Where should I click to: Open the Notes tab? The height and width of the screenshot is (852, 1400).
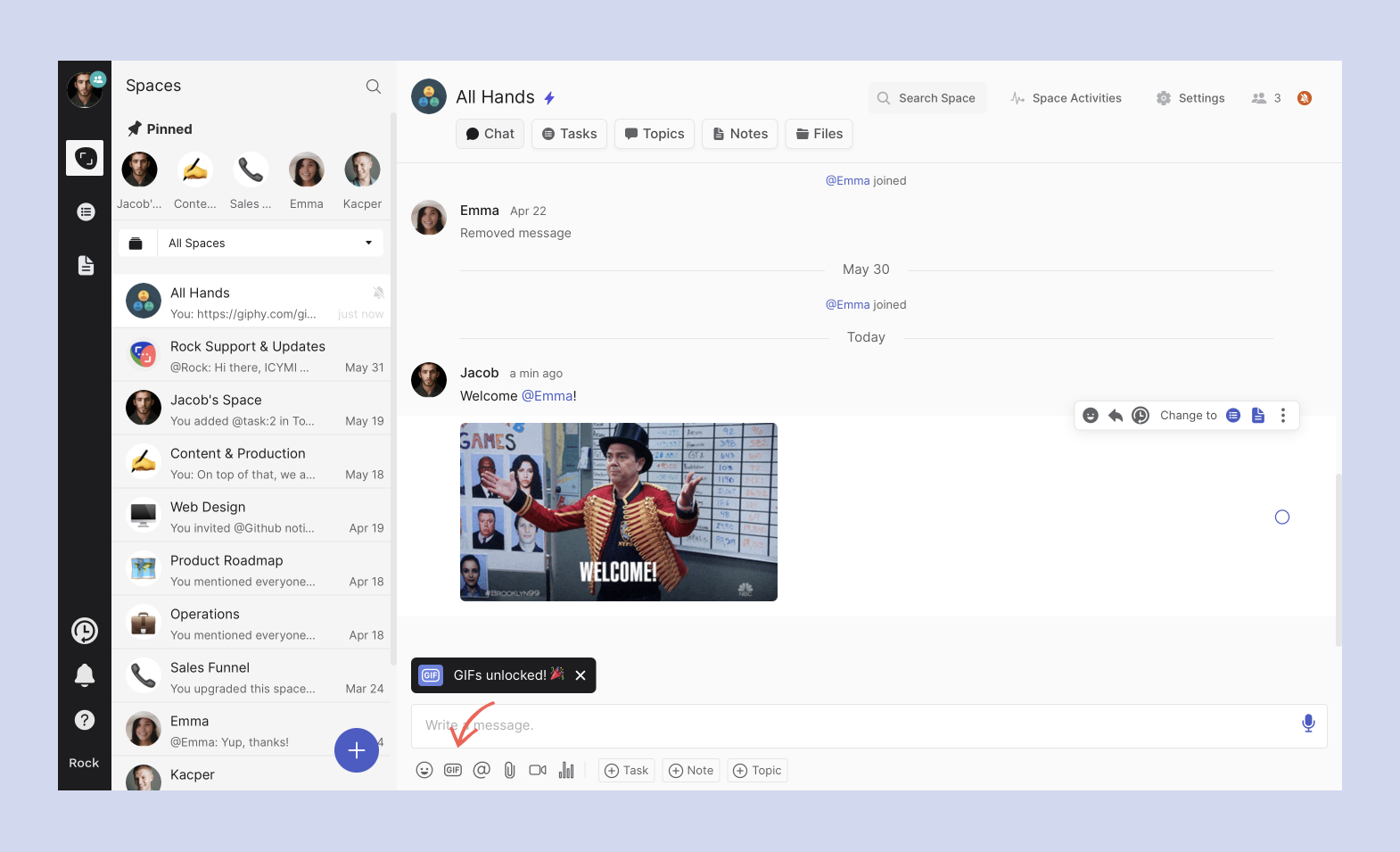point(740,134)
